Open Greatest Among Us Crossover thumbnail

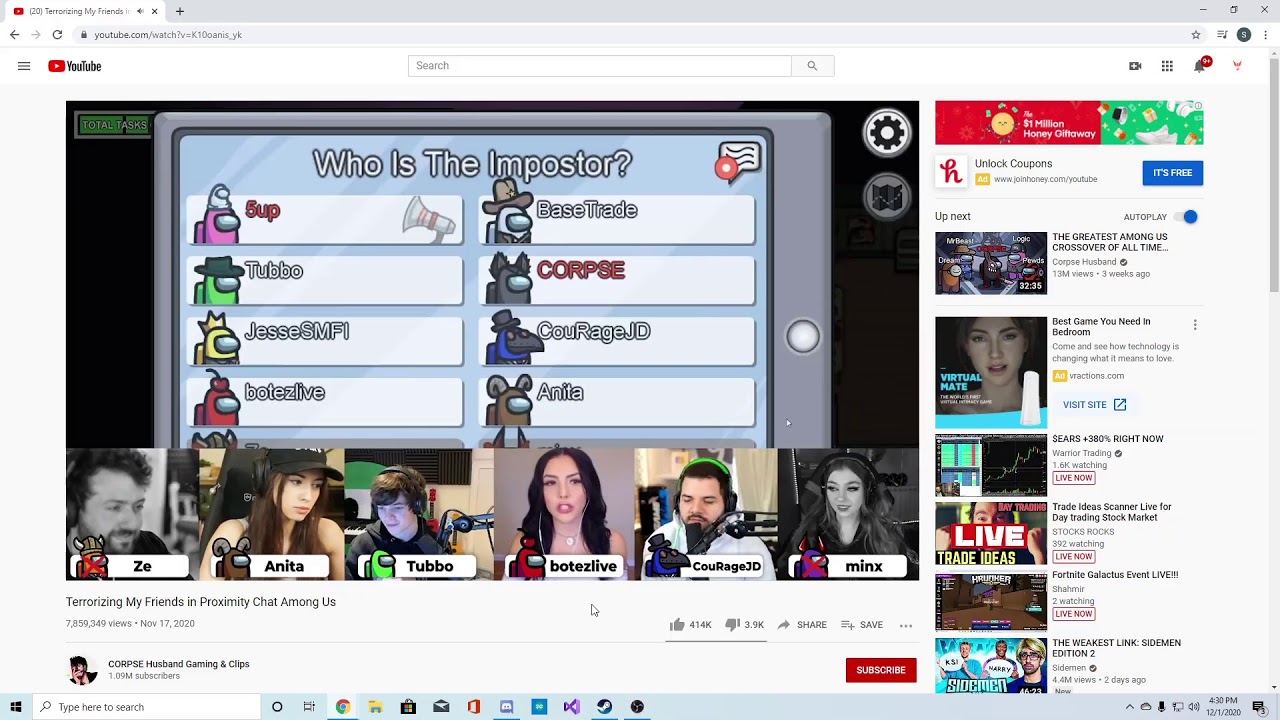click(991, 263)
